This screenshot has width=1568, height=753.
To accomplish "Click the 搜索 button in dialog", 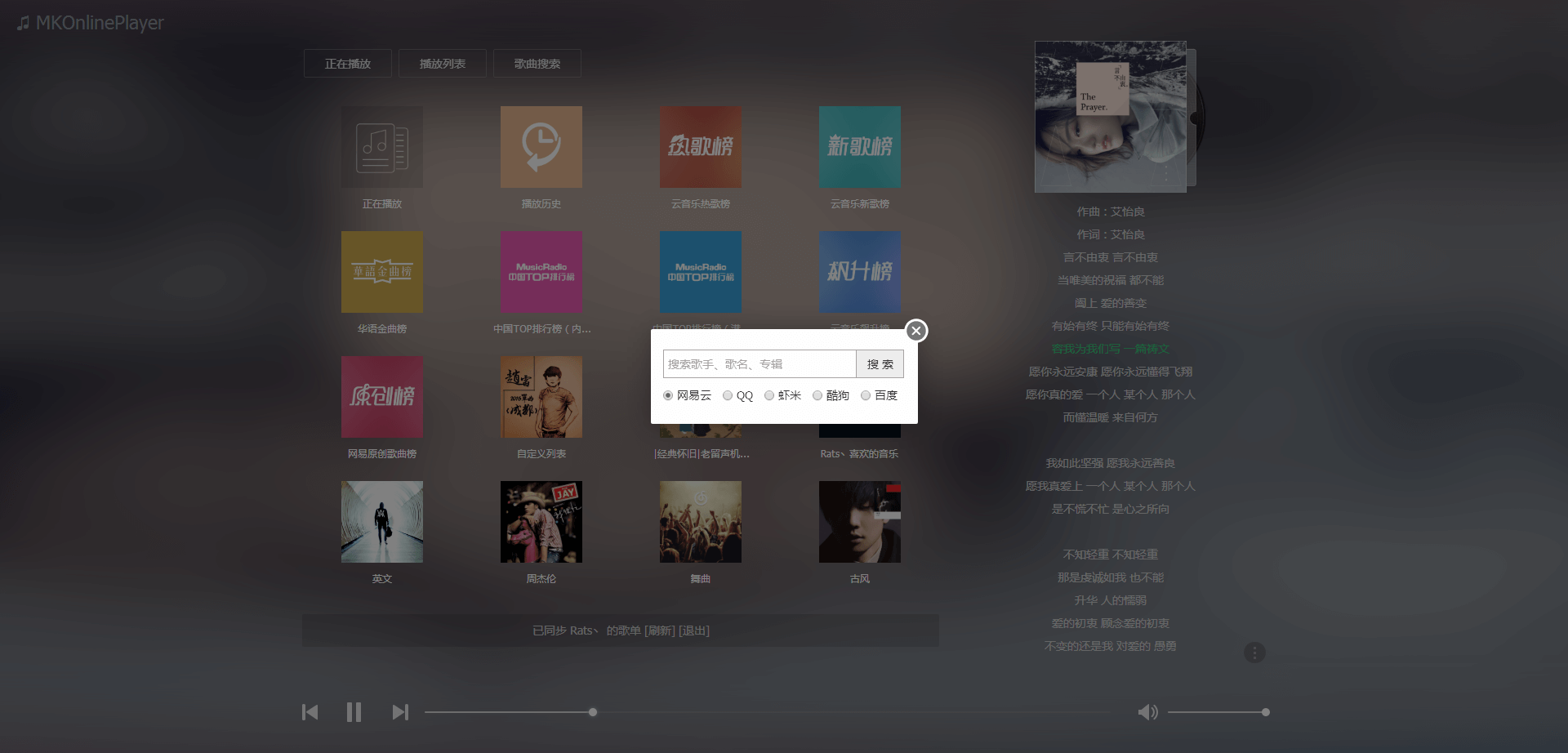I will click(x=880, y=364).
